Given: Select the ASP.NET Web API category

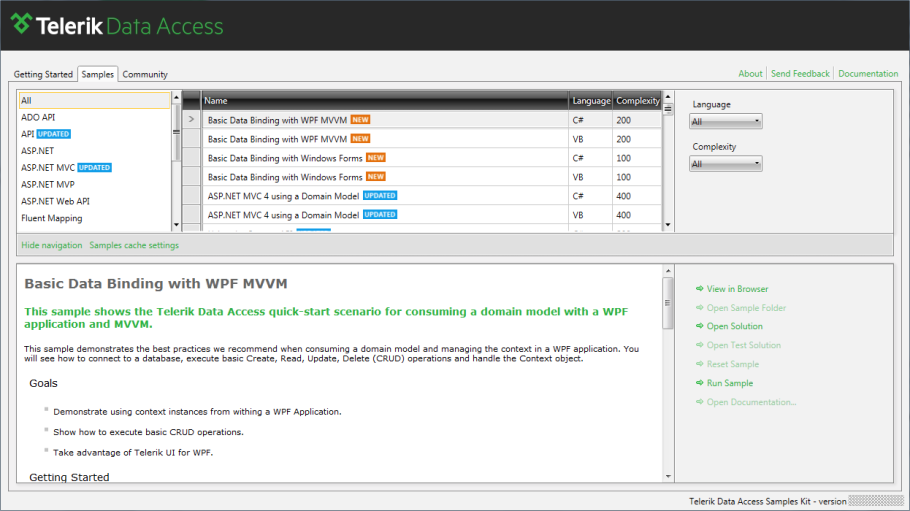Looking at the screenshot, I should click(95, 201).
